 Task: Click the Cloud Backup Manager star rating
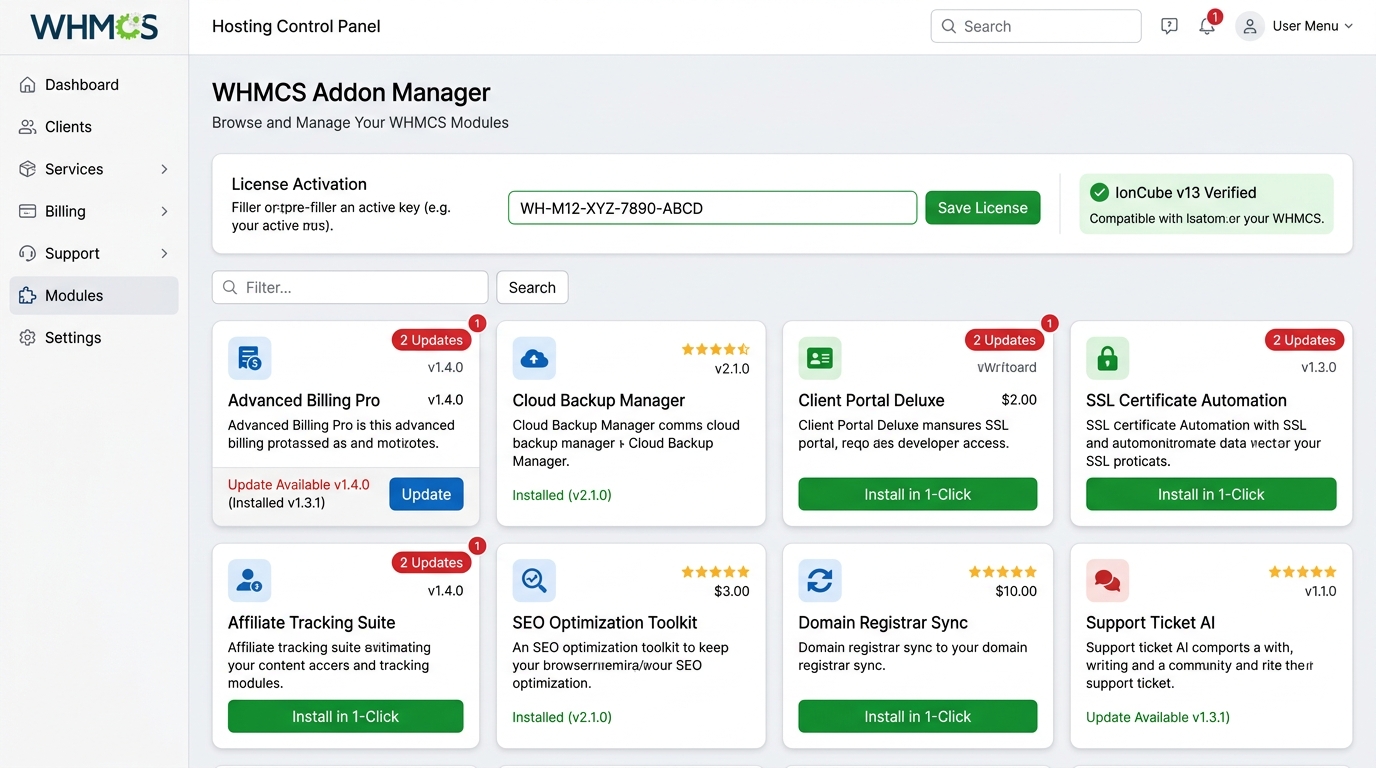715,349
